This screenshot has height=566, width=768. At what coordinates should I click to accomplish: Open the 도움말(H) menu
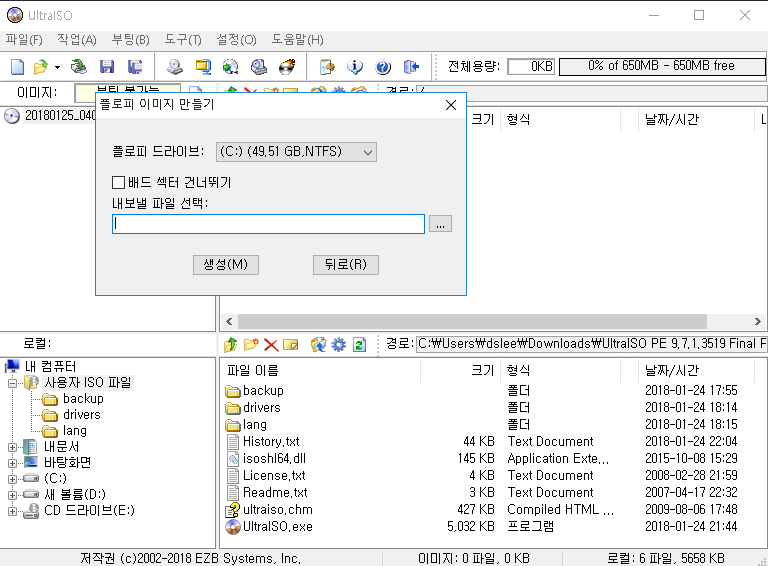(x=297, y=40)
